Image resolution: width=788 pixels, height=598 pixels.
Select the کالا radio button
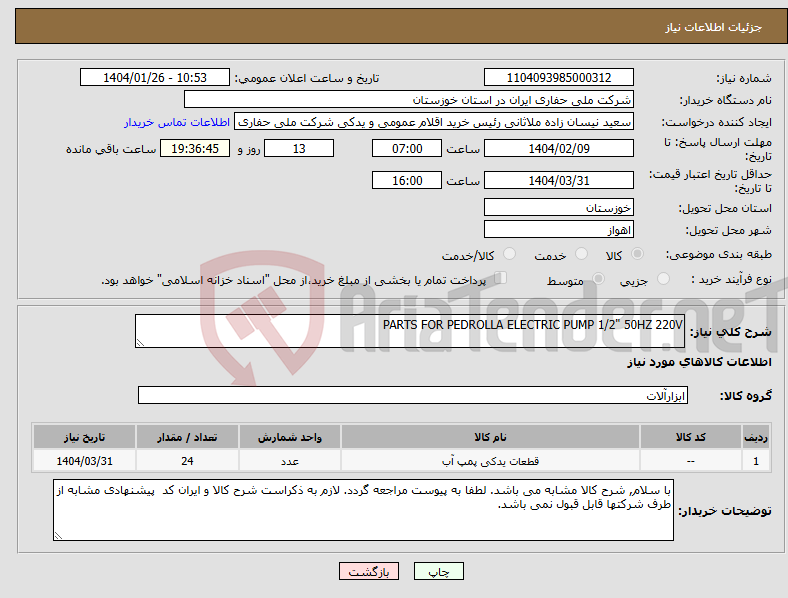(637, 254)
